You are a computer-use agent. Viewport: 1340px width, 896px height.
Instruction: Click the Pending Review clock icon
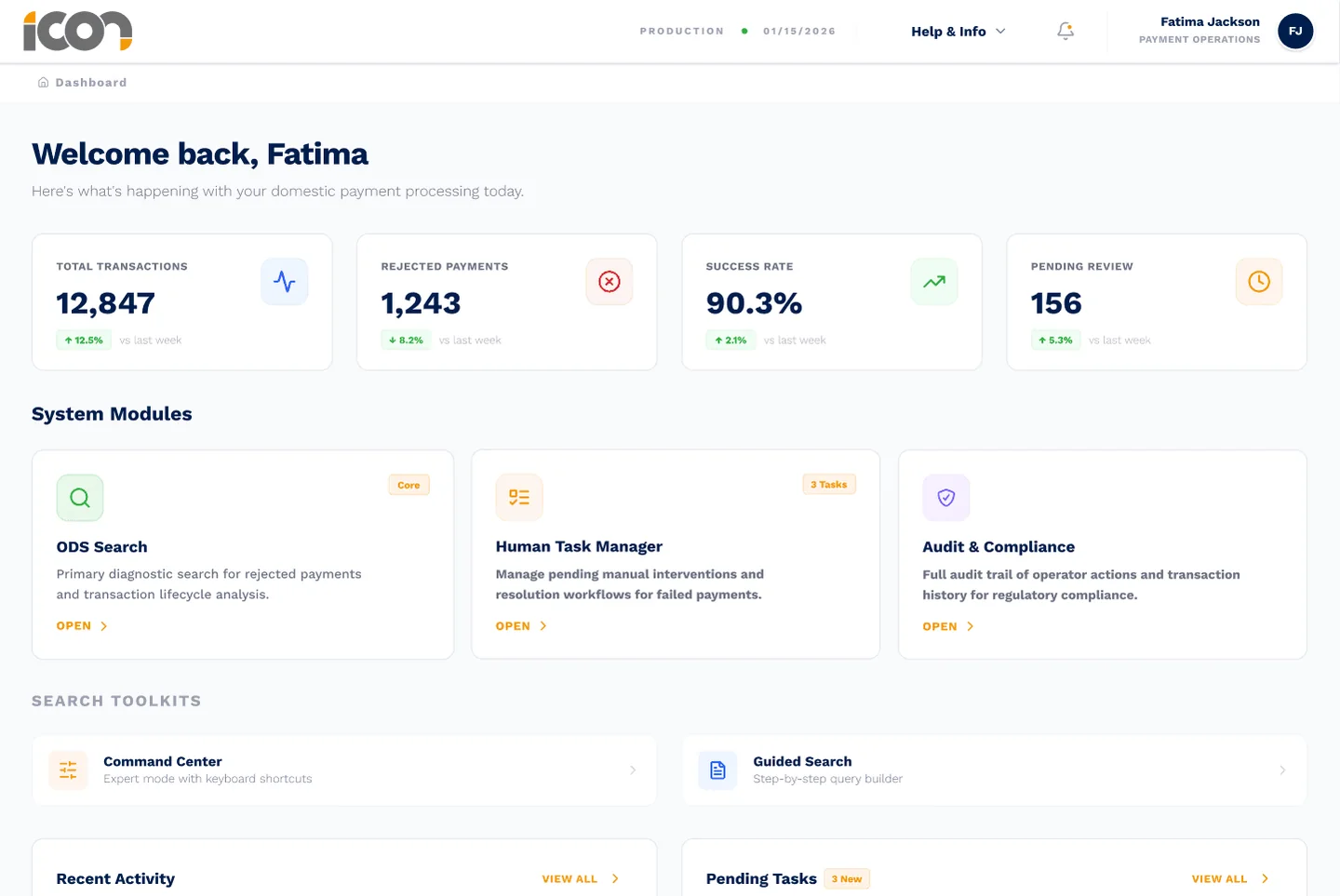(1259, 281)
